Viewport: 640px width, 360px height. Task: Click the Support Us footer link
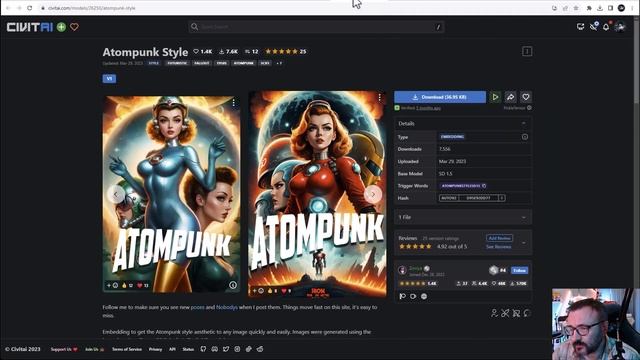(64, 349)
